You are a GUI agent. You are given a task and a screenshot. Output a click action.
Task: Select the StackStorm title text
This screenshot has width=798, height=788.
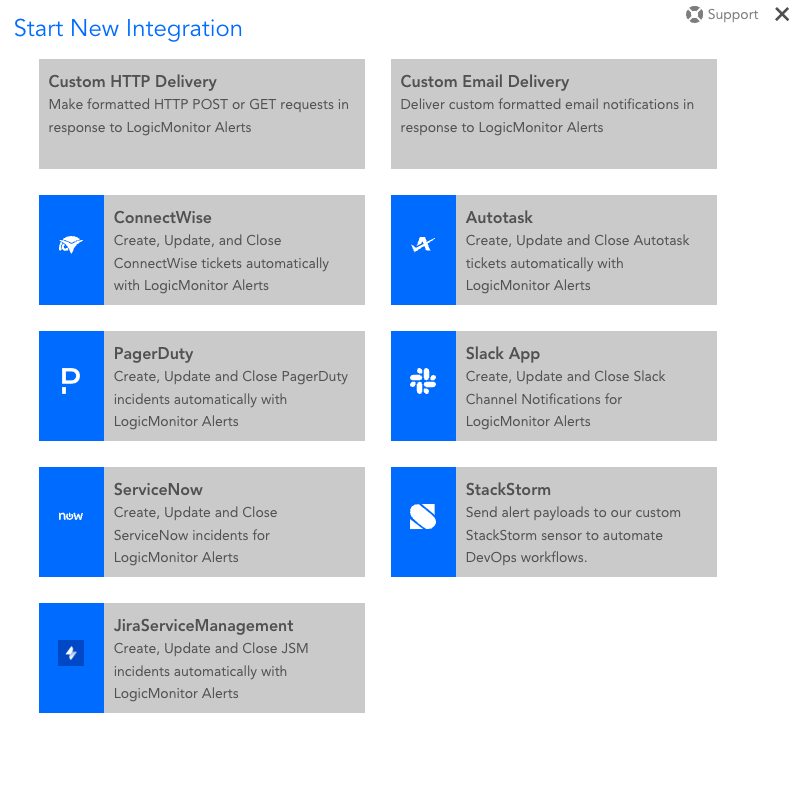coord(508,489)
